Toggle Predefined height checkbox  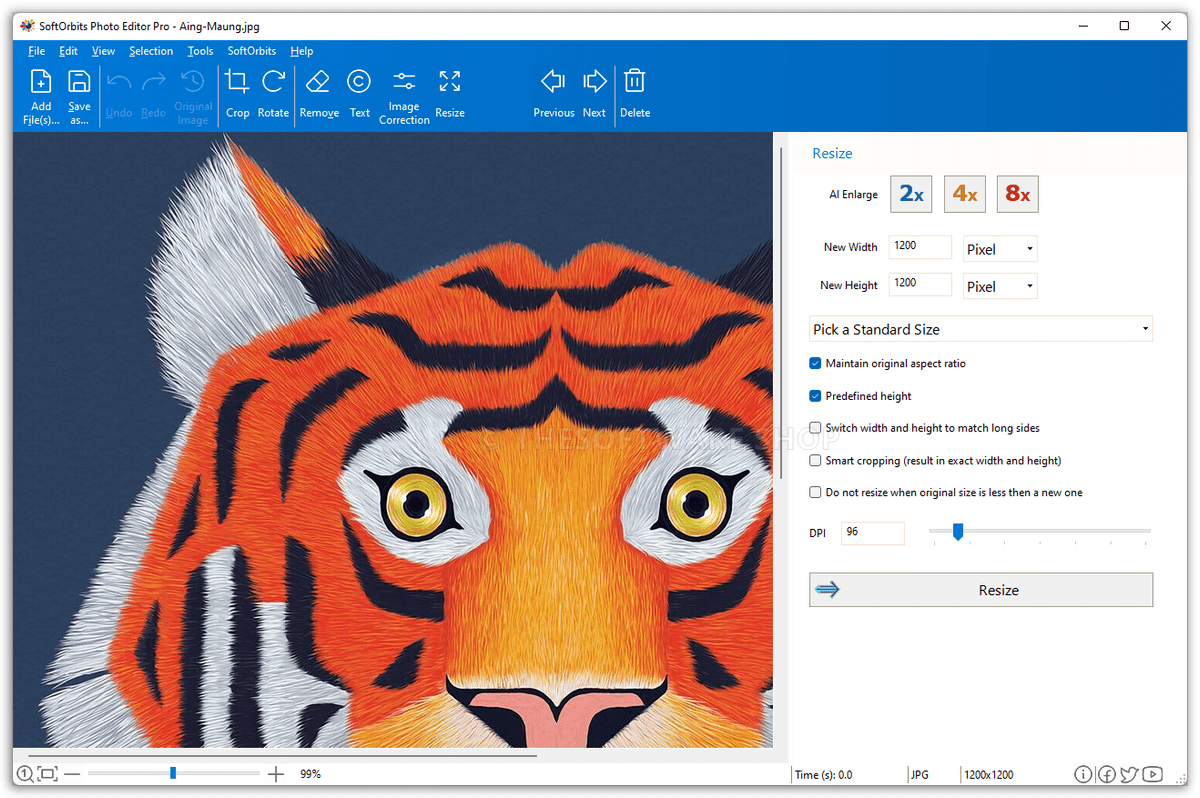point(815,396)
